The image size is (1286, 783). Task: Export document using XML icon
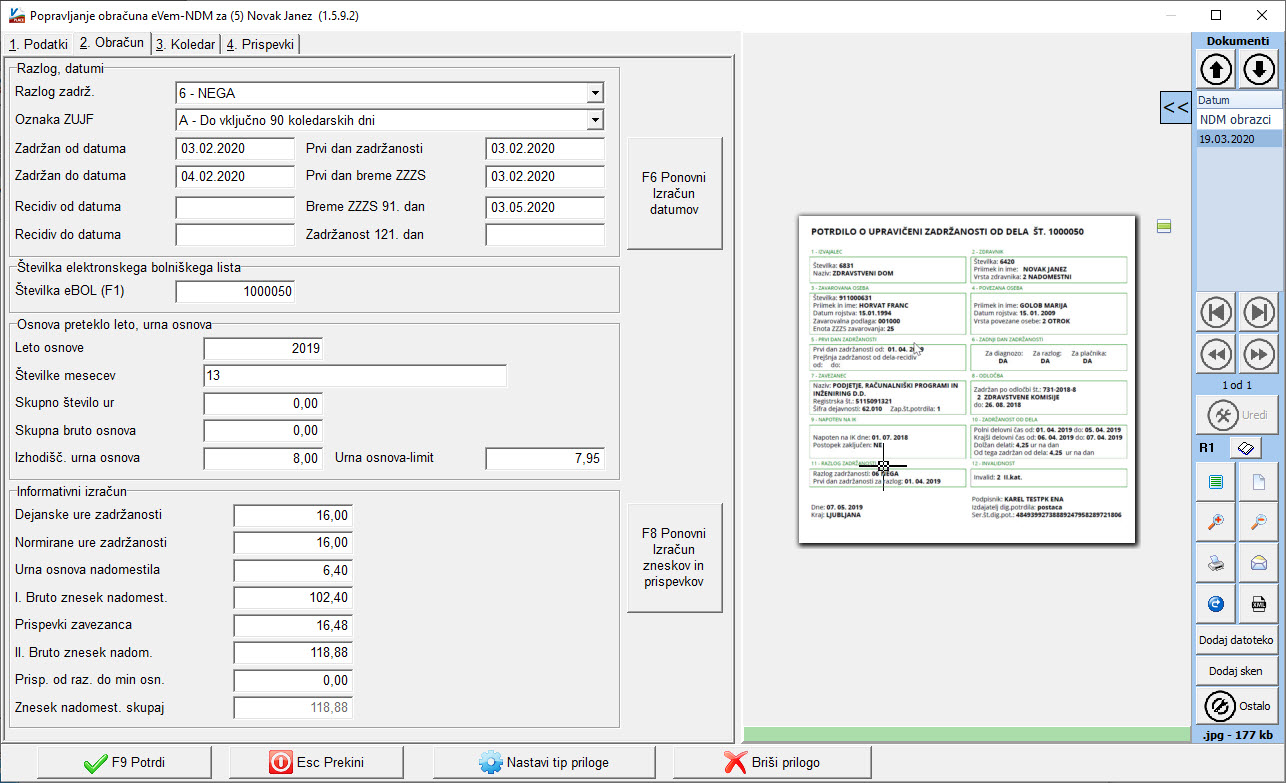click(1259, 604)
